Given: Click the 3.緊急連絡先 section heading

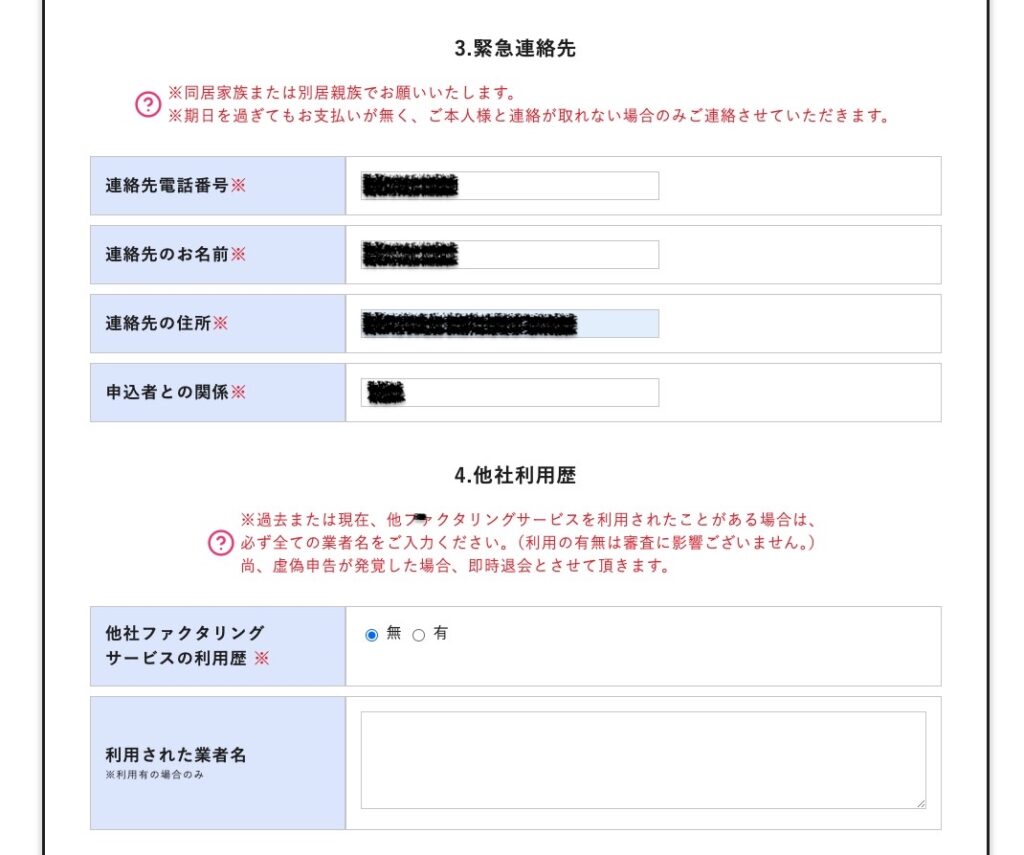Looking at the screenshot, I should (515, 48).
